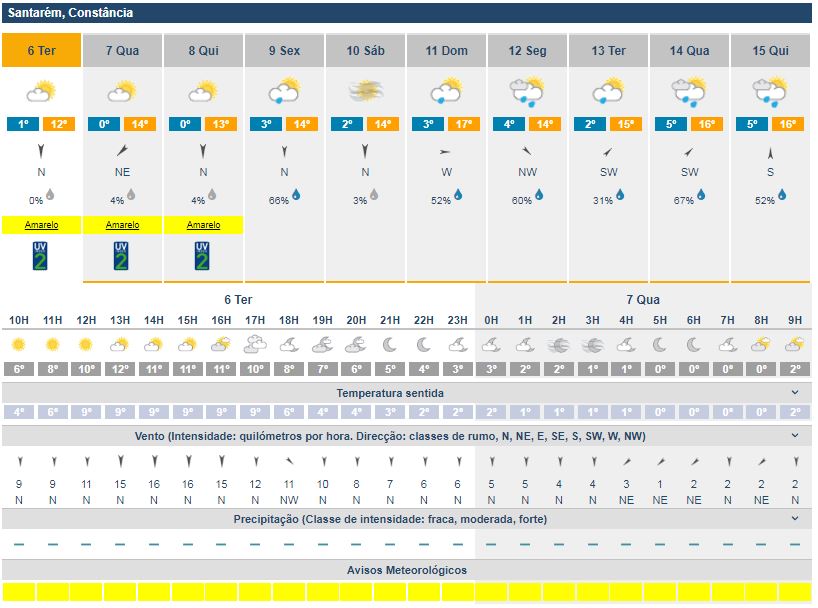Collapse the Temperatura sentida section
The width and height of the screenshot is (818, 608).
(x=795, y=393)
